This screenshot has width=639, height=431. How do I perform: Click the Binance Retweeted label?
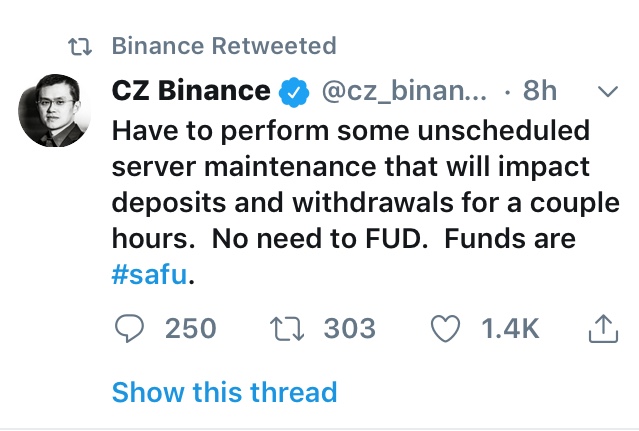224,46
